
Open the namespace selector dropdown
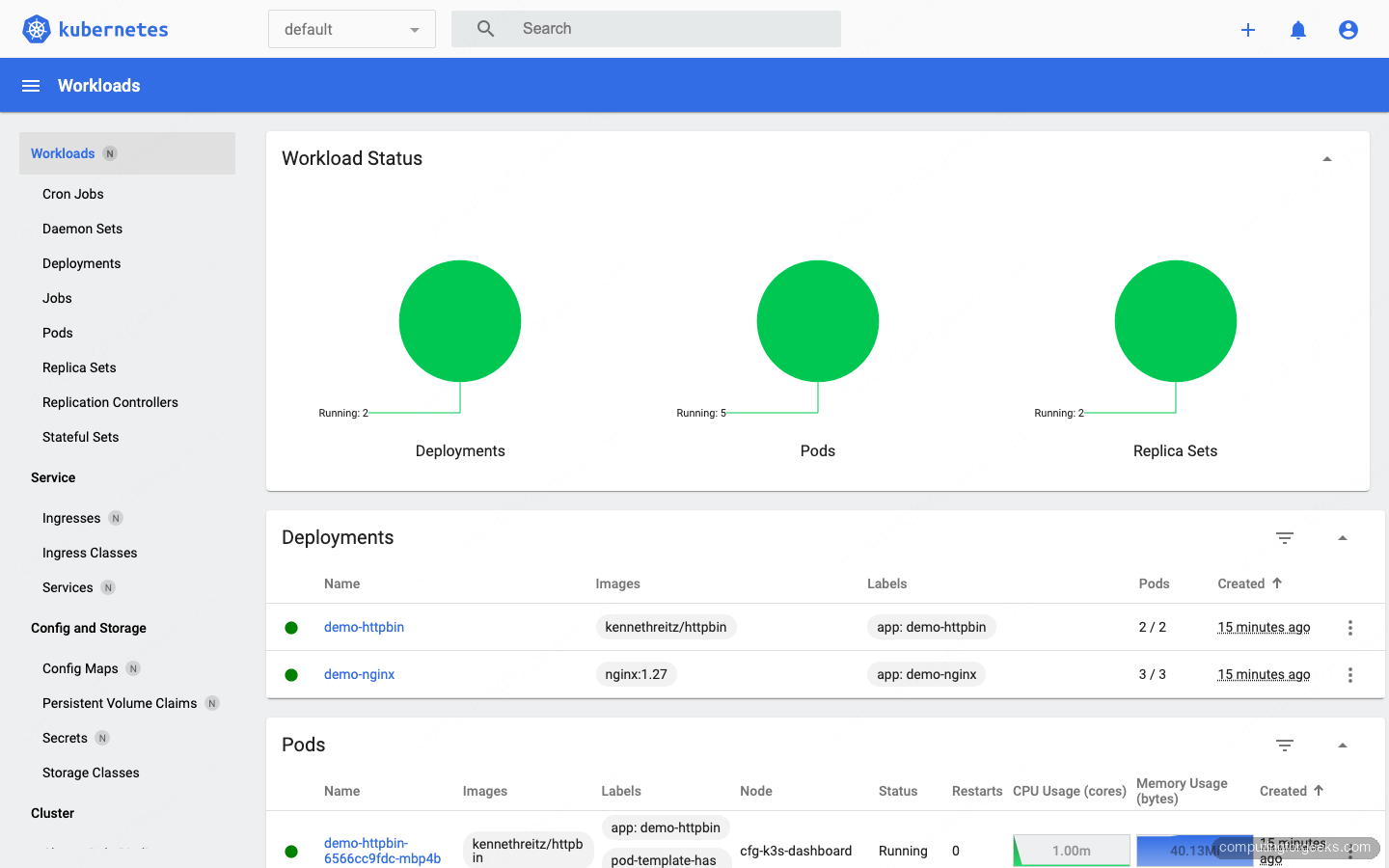tap(351, 29)
